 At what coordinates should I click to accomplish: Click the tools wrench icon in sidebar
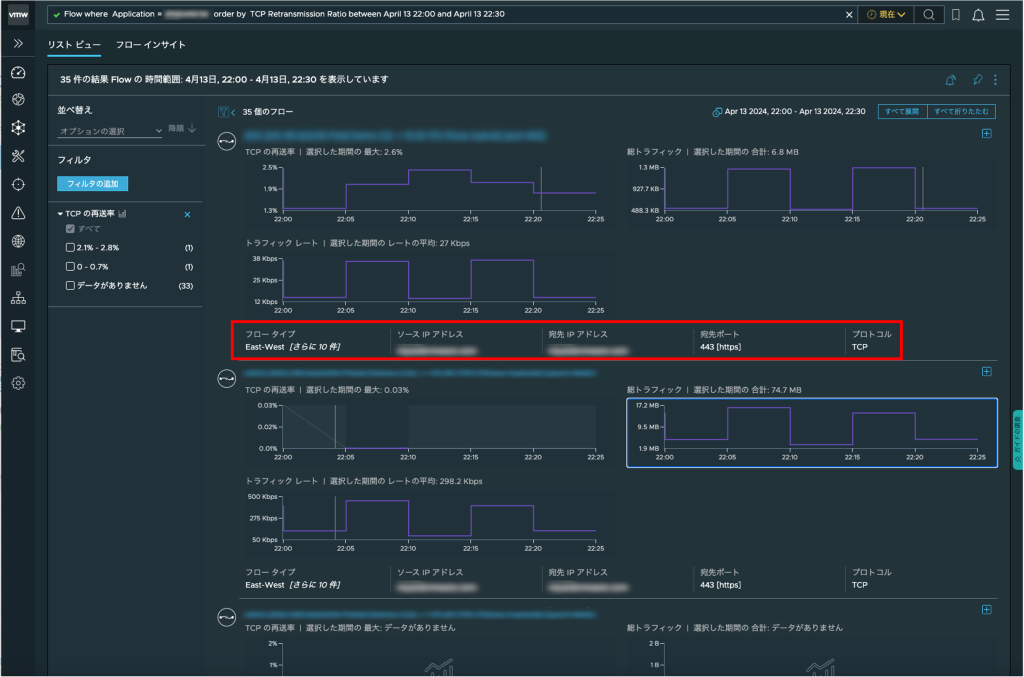[18, 156]
